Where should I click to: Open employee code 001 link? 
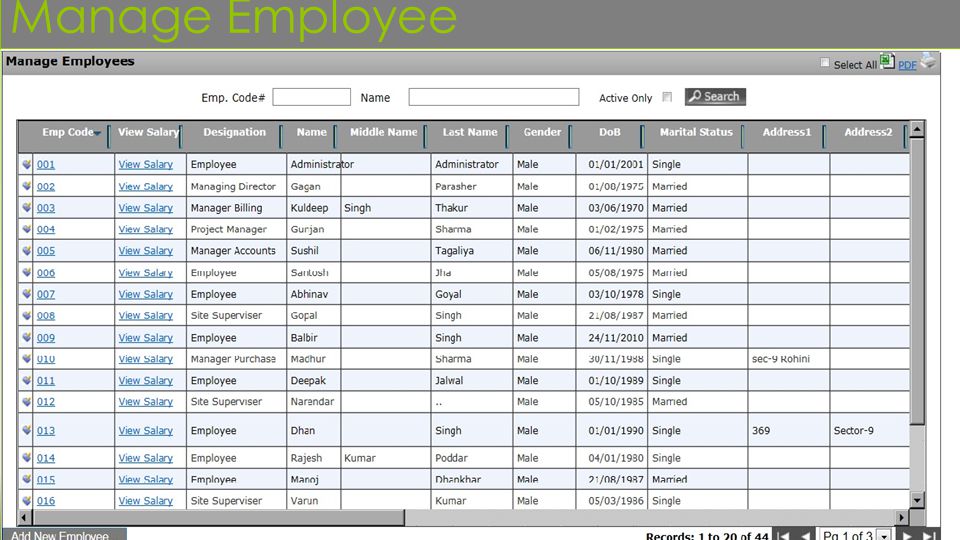46,164
